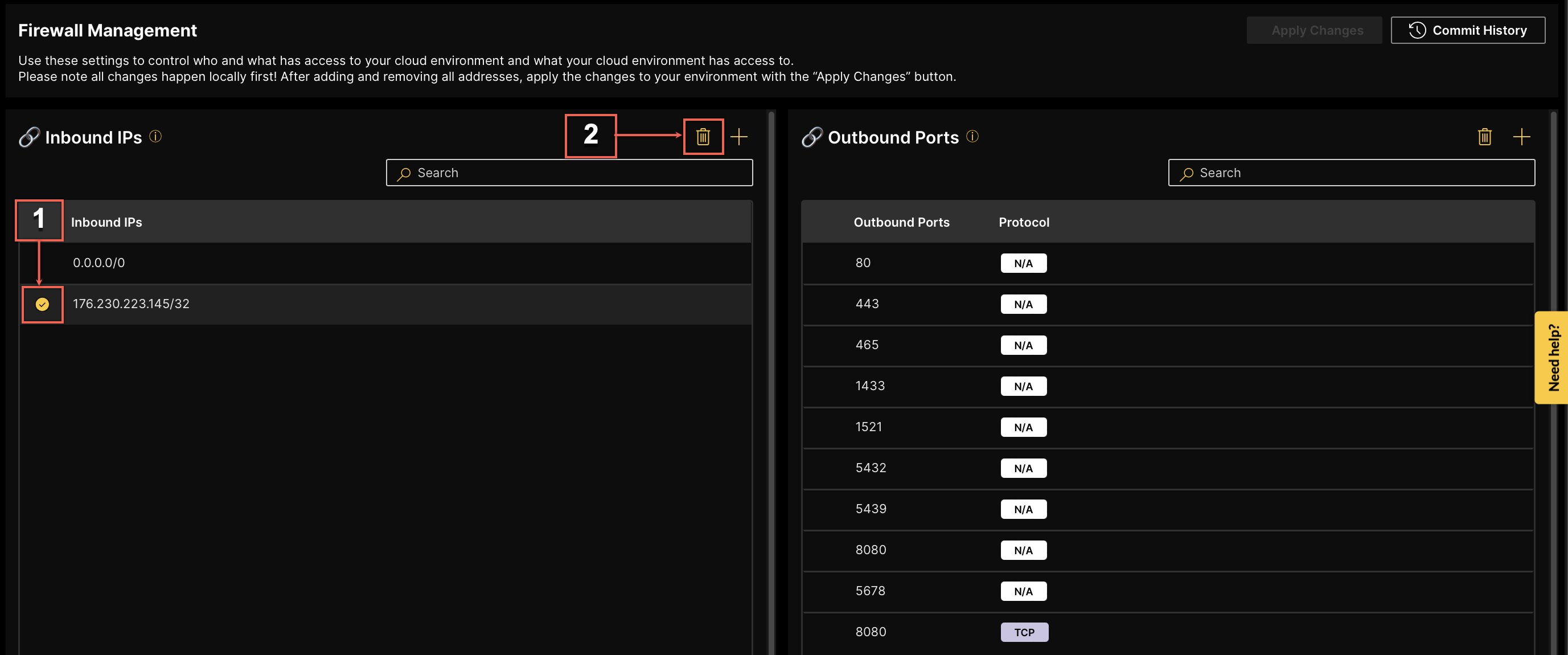Click the Protocol column header
This screenshot has height=655, width=1568.
point(1023,222)
